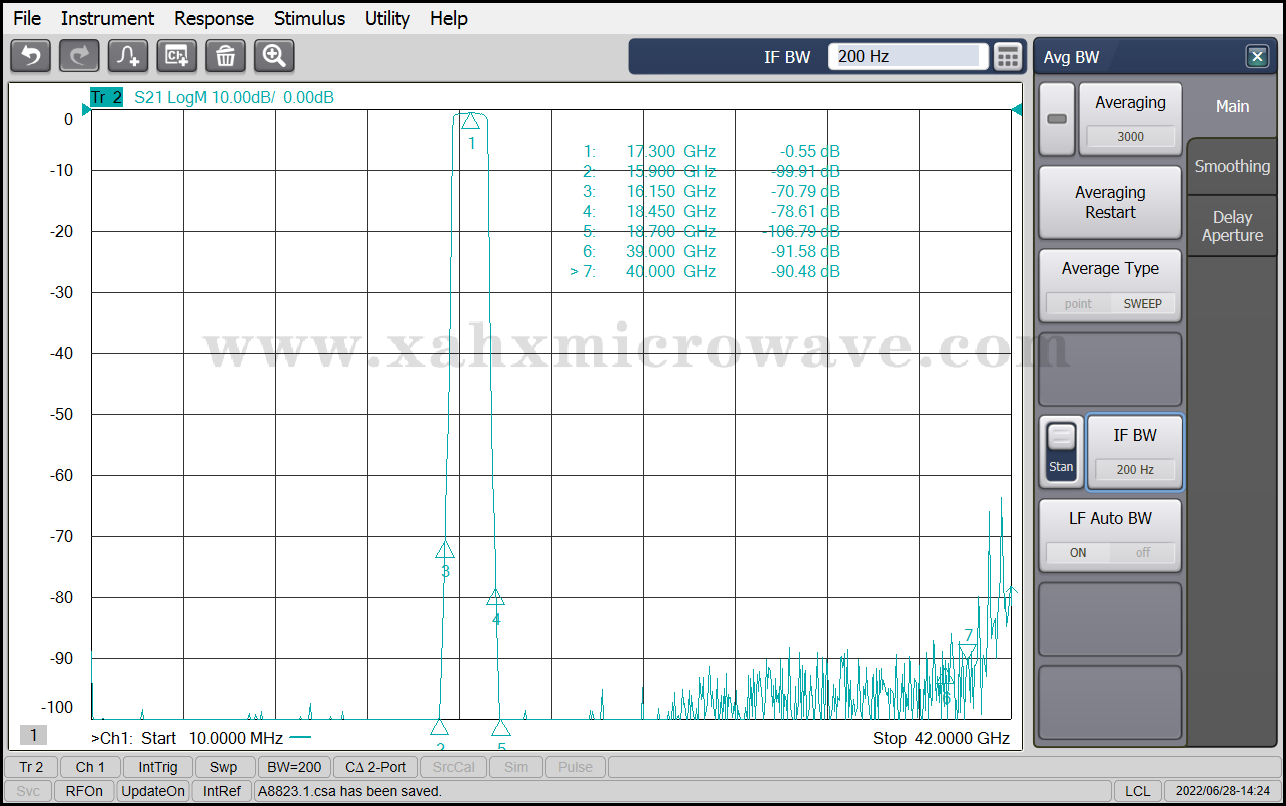Click the BW=200 status button

pos(294,767)
